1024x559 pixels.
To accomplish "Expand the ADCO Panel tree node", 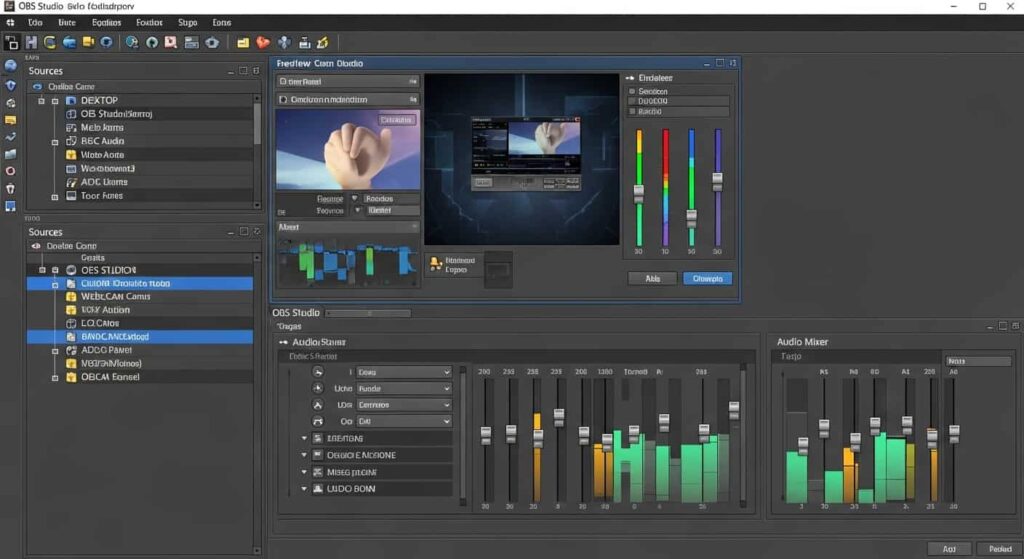I will point(55,351).
